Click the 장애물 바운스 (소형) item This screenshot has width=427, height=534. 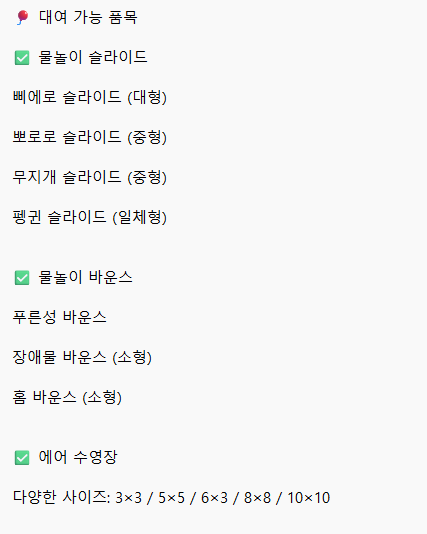(x=82, y=358)
